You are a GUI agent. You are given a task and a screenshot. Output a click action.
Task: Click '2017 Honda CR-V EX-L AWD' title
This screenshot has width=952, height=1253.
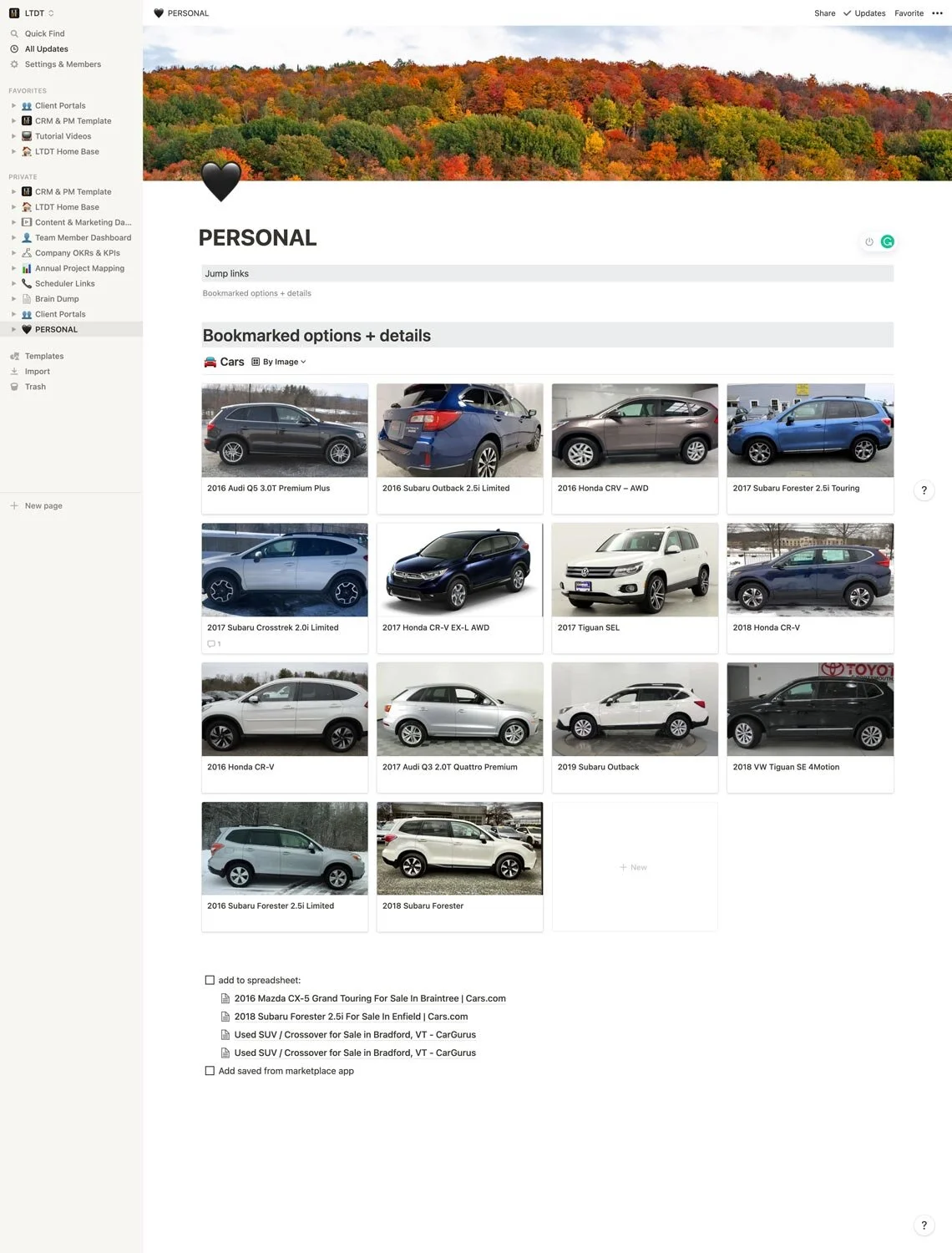(x=436, y=627)
